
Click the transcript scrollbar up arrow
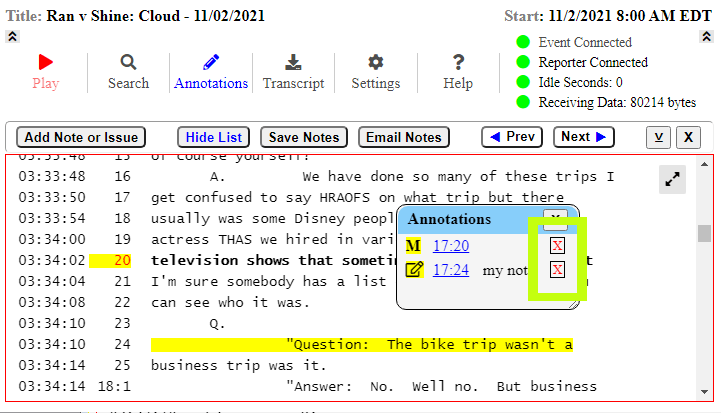(704, 164)
